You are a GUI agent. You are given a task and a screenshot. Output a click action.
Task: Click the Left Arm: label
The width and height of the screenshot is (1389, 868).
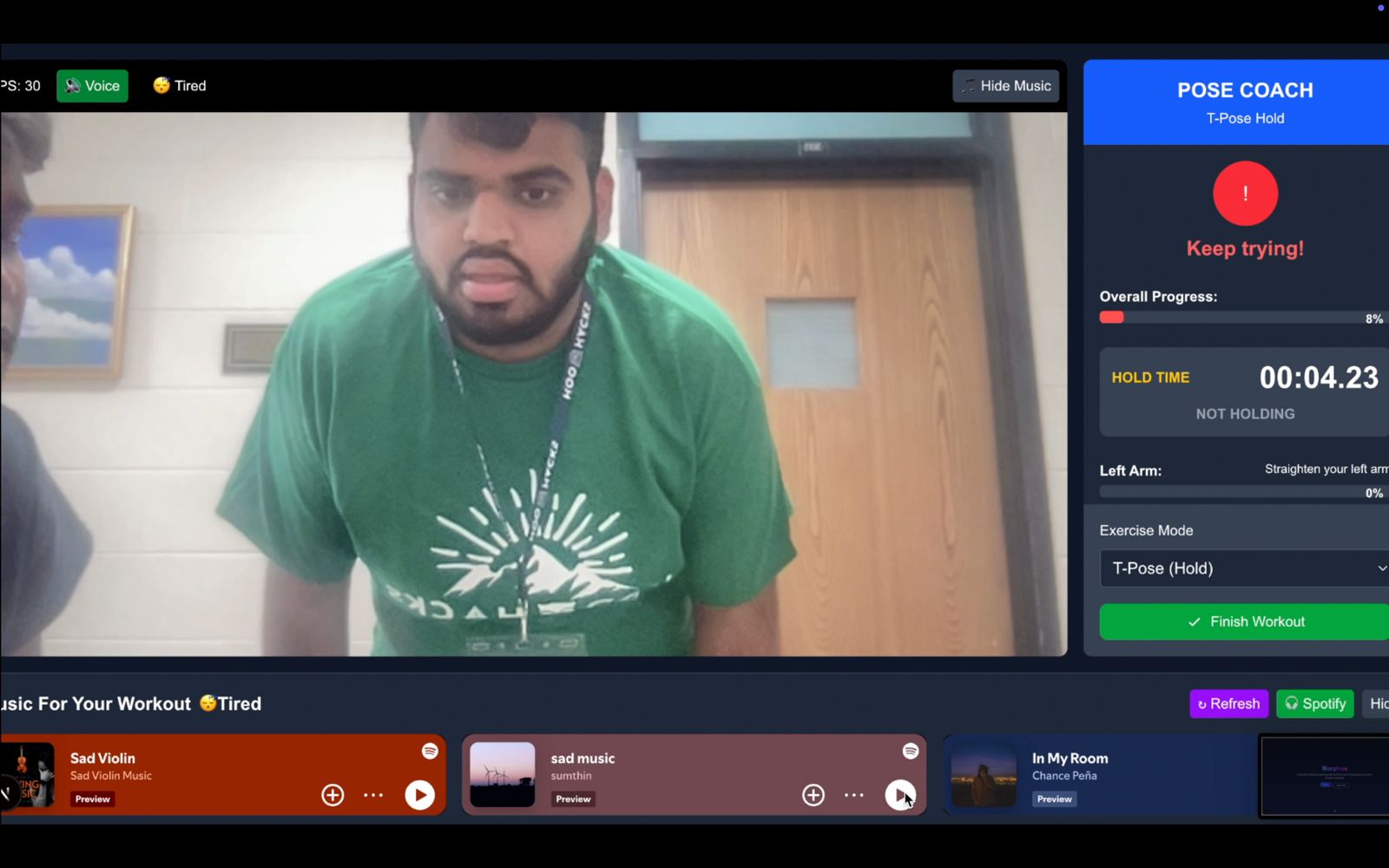point(1130,470)
